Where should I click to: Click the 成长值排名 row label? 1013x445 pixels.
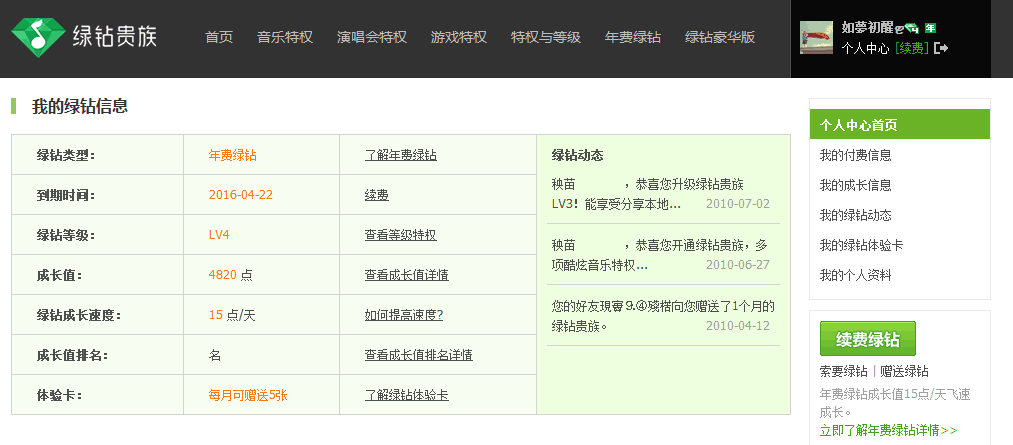[x=72, y=355]
